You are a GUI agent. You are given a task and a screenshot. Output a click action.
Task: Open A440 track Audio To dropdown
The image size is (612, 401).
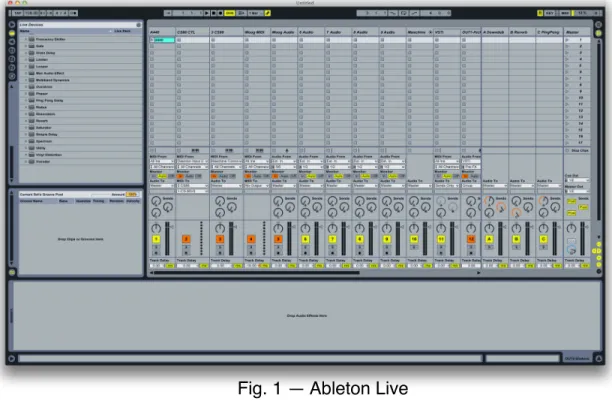coord(162,186)
